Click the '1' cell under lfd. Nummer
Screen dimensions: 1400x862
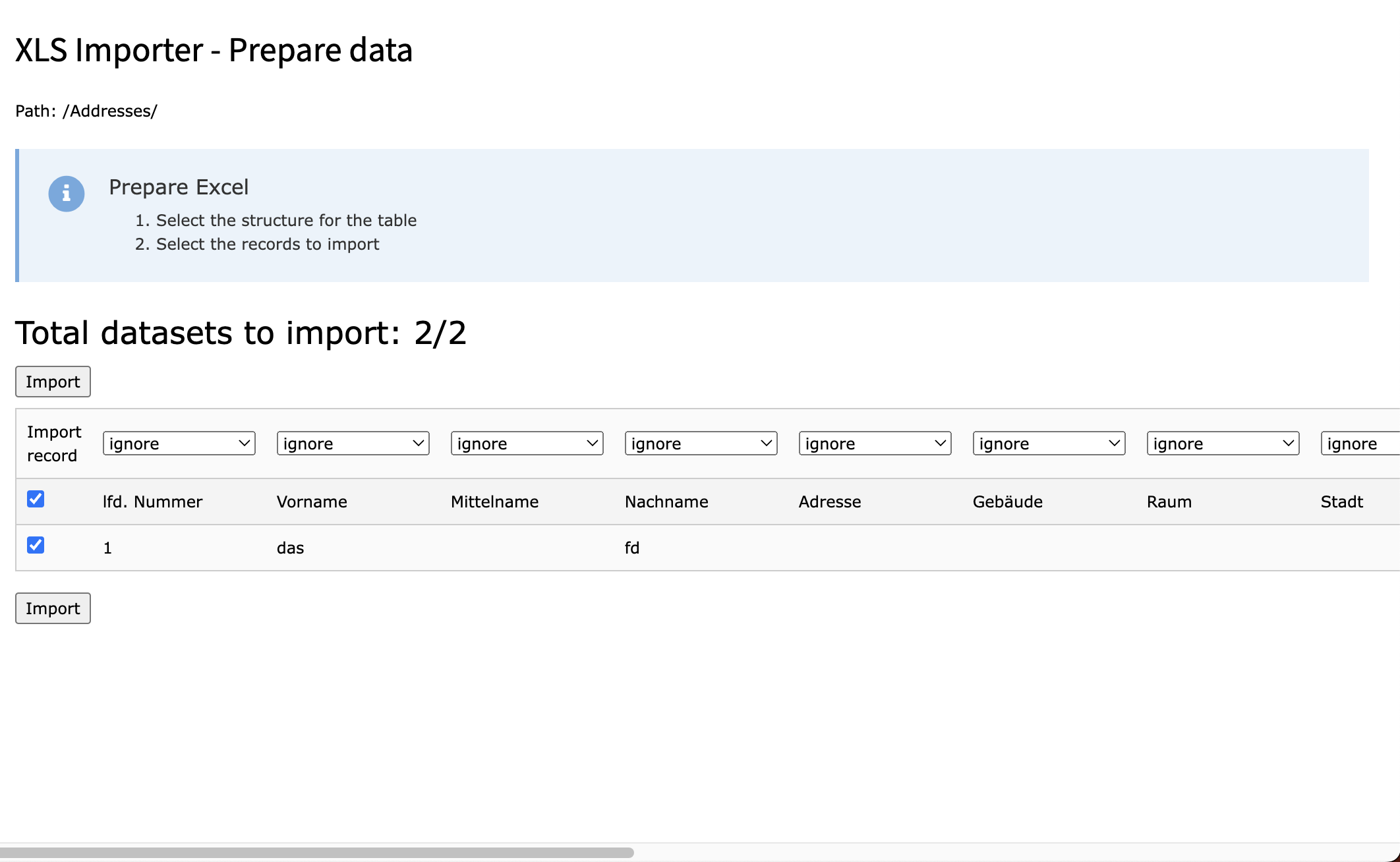(107, 548)
